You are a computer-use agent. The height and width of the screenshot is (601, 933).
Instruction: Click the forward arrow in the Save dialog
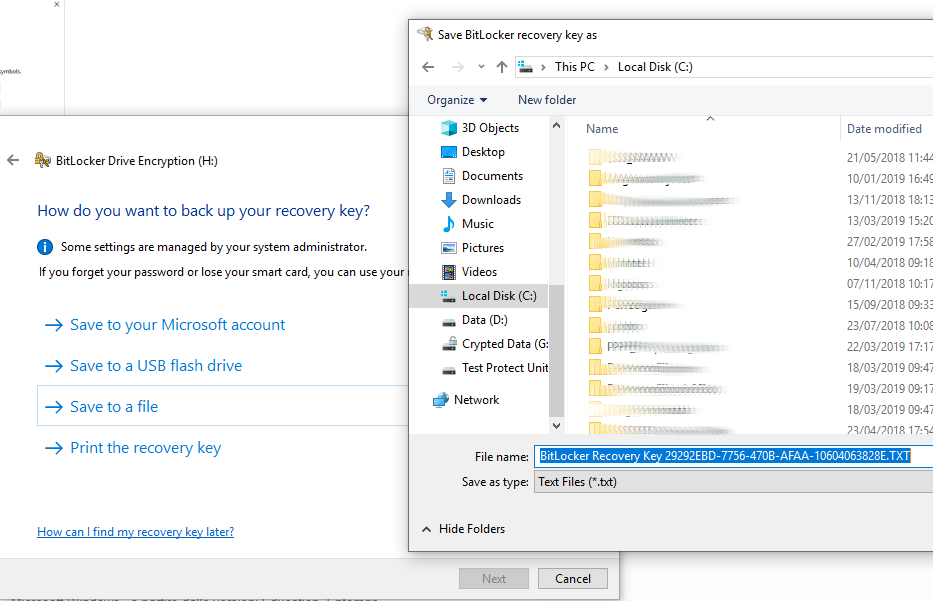[457, 67]
